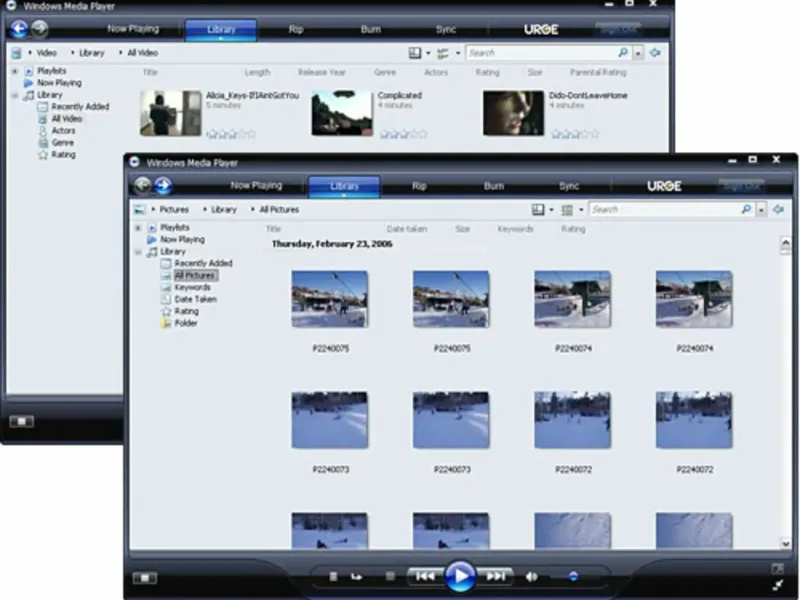The width and height of the screenshot is (800, 600).
Task: Select the Dido-DontLeaveHome video thumbnail
Action: (x=513, y=113)
